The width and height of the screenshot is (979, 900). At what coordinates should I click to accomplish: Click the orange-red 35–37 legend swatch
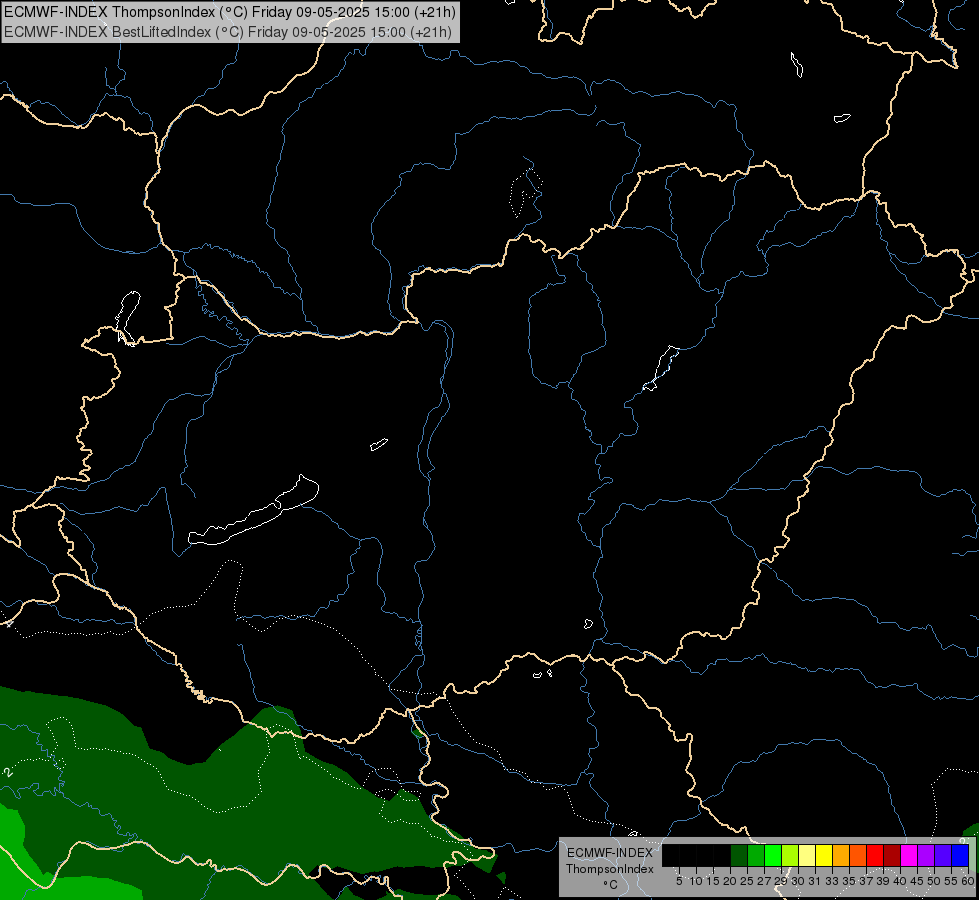858,855
